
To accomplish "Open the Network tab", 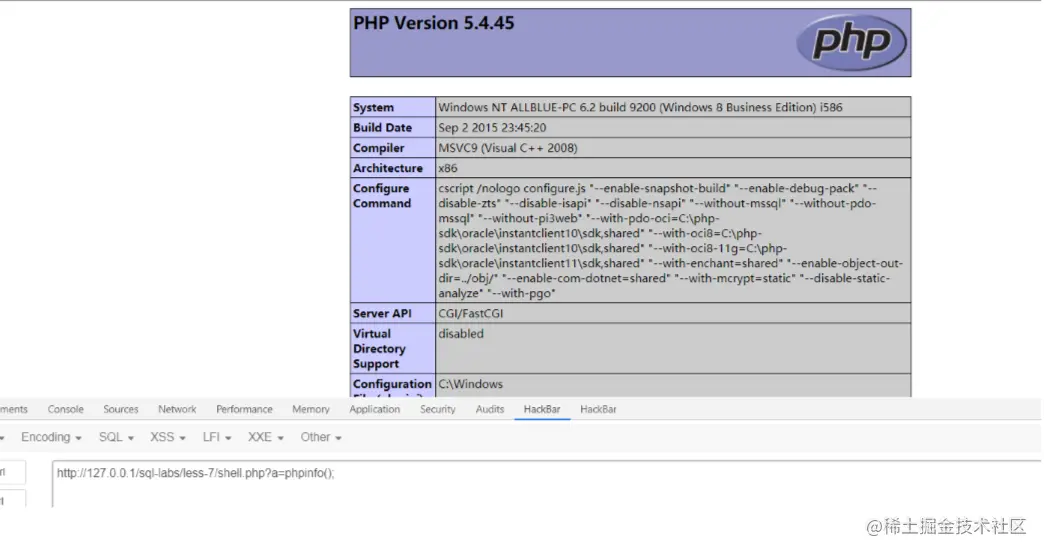I will pos(177,410).
